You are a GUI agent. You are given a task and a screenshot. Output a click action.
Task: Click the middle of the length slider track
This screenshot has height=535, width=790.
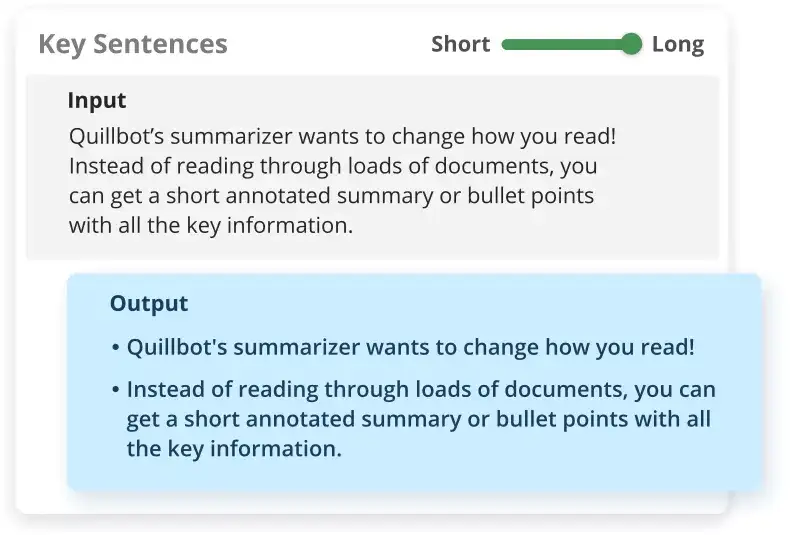pos(566,44)
